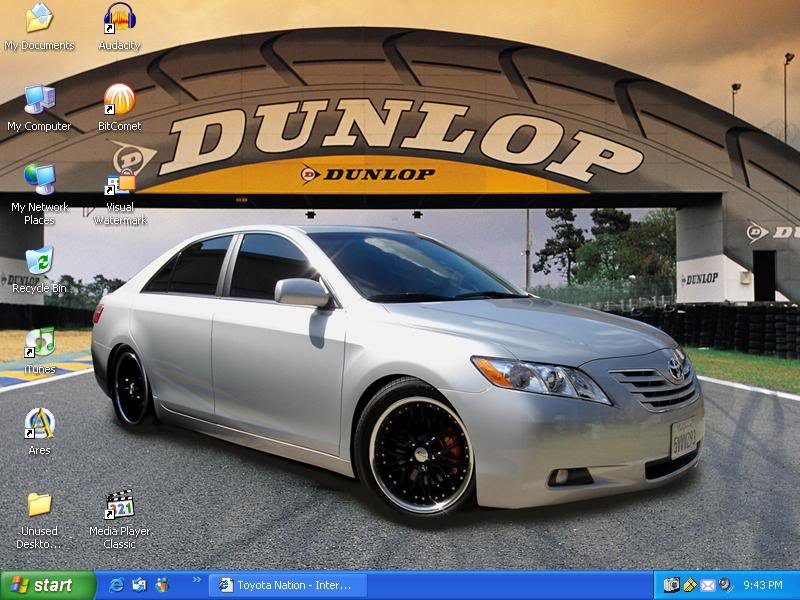Select the BitComet shortcut icon
The height and width of the screenshot is (600, 800).
[119, 108]
